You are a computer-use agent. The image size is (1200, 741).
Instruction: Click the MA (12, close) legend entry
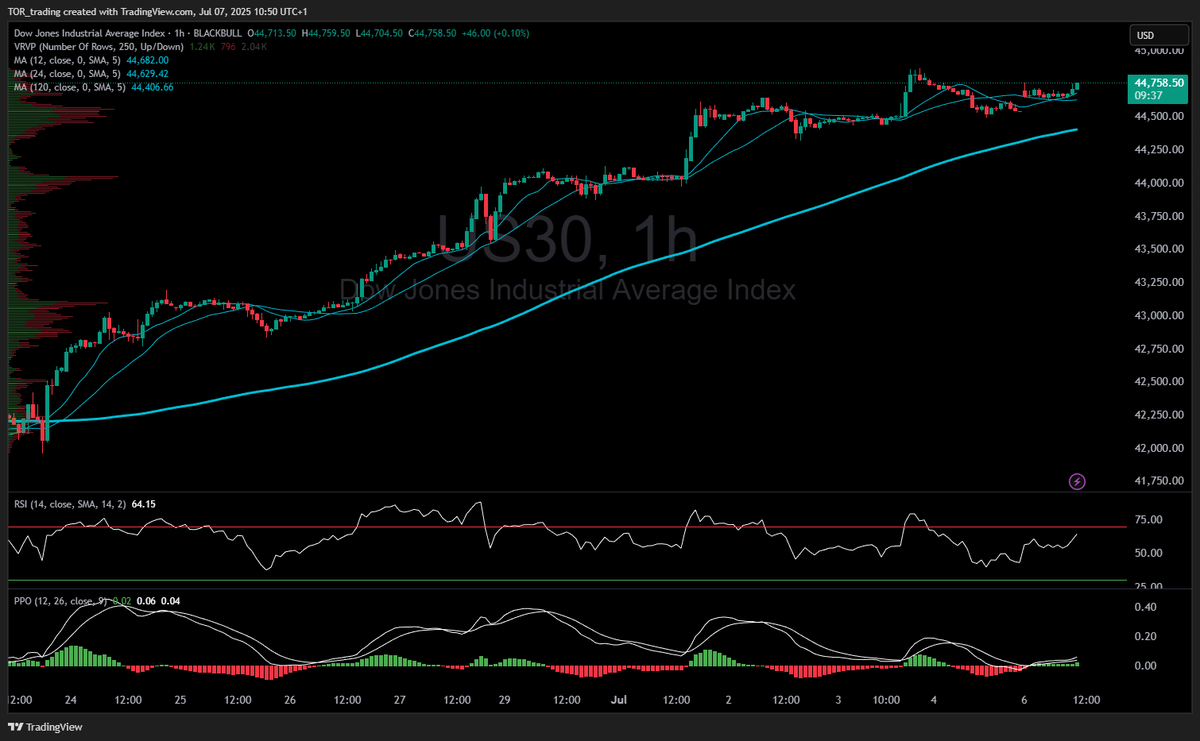coord(60,60)
